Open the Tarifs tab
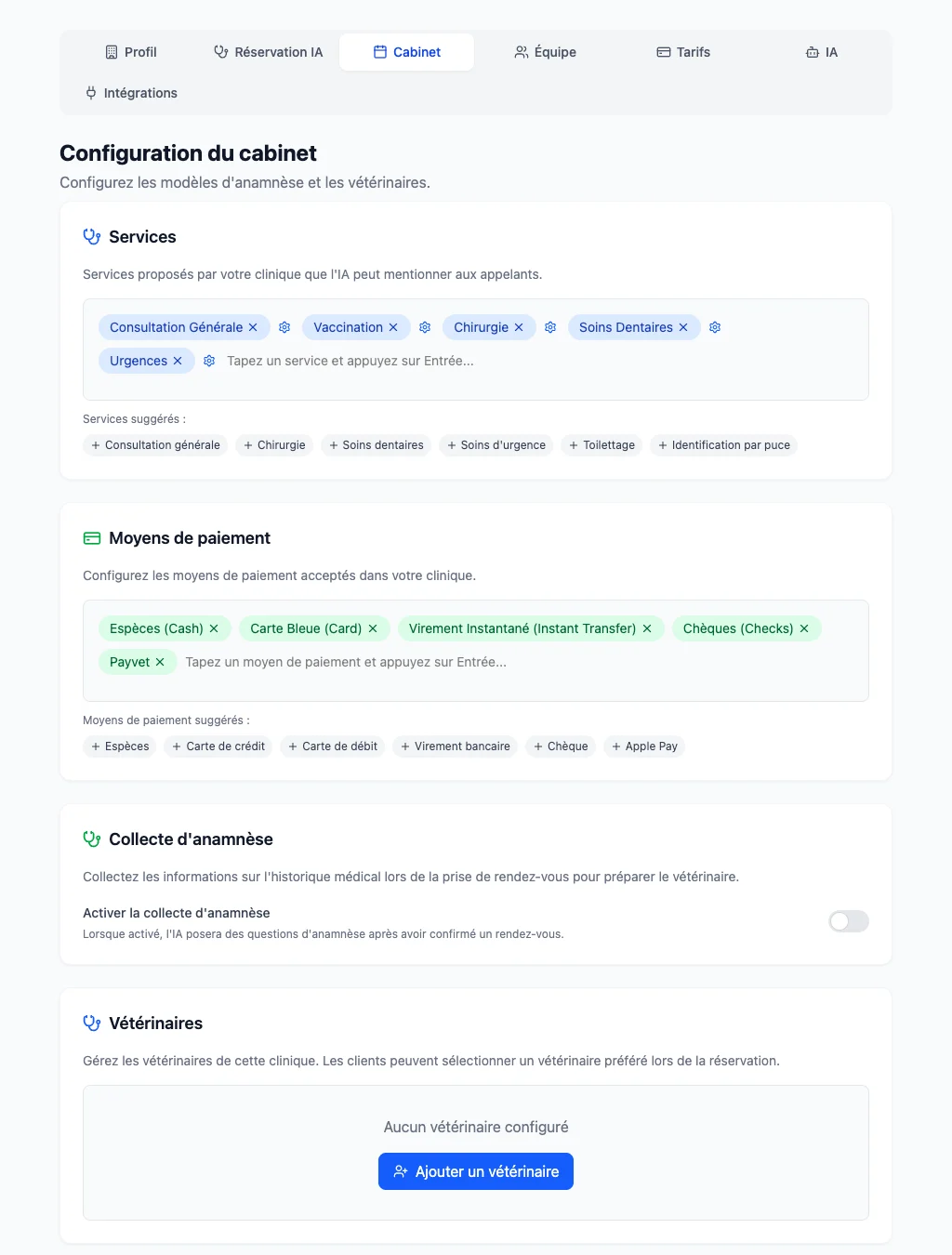This screenshot has width=952, height=1255. [683, 52]
